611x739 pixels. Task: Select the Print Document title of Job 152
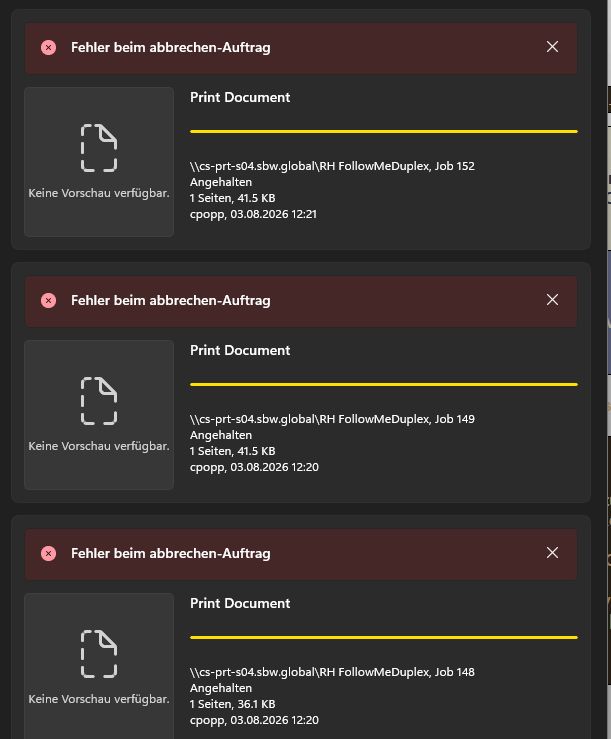[x=240, y=98]
